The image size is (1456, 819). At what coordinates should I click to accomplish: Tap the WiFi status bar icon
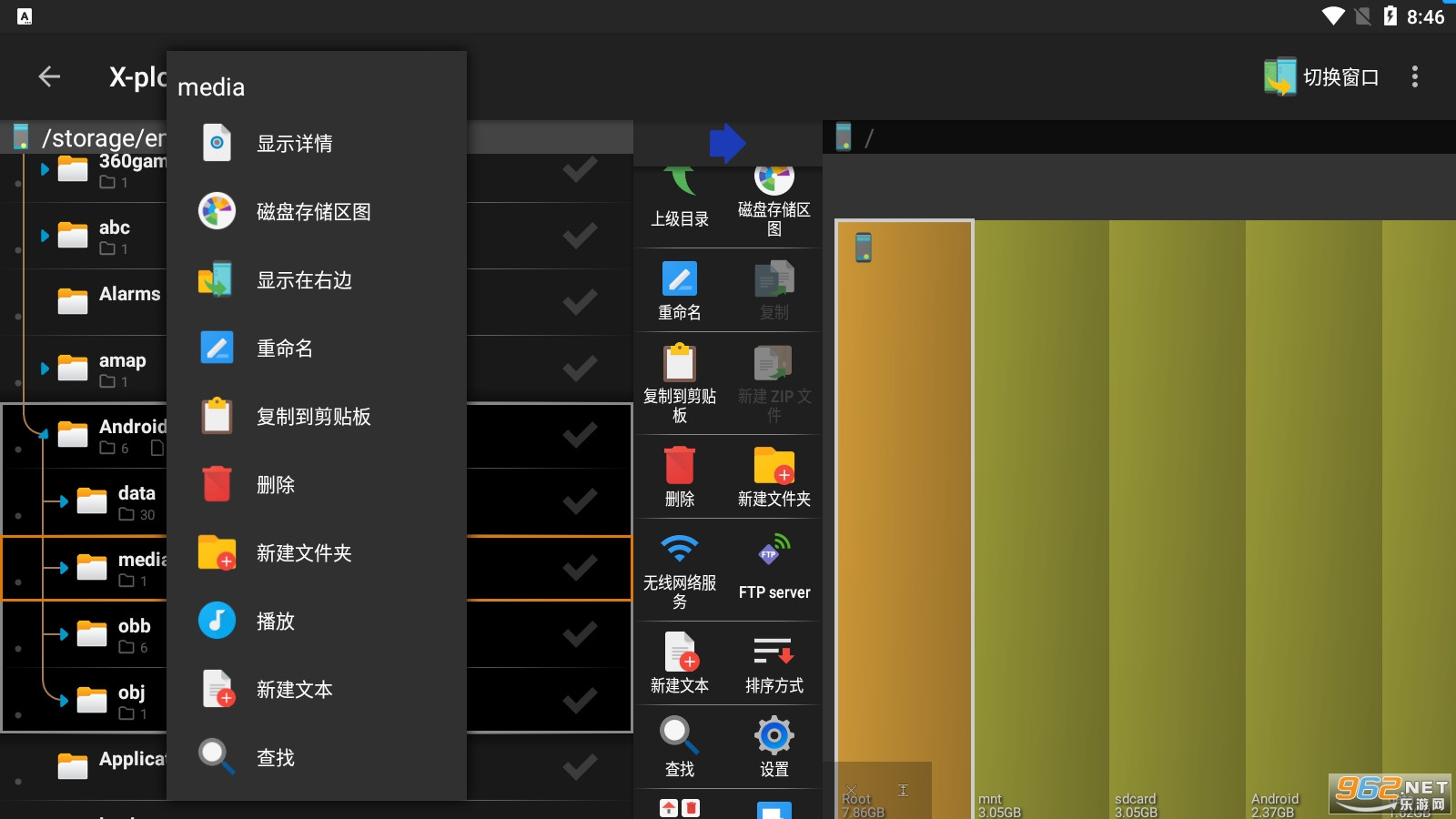(x=1333, y=16)
